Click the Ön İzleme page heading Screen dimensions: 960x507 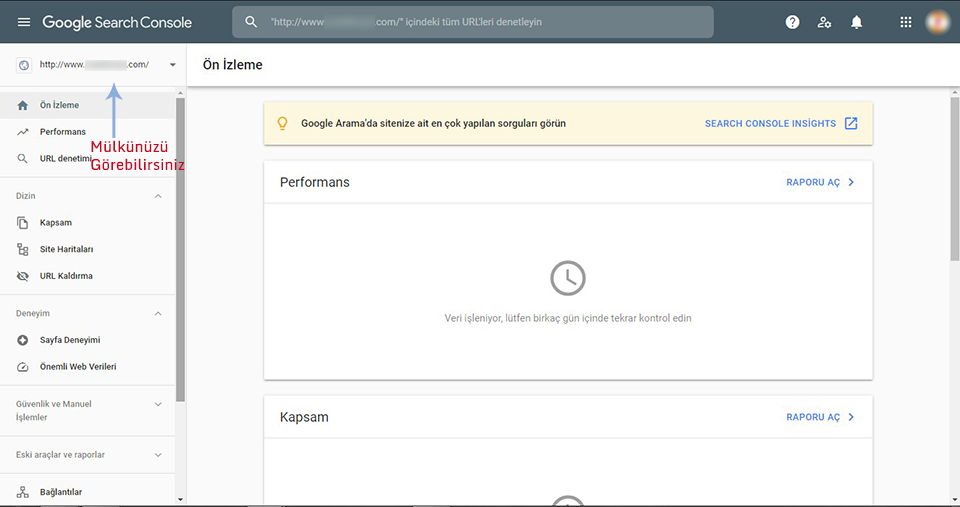point(233,65)
